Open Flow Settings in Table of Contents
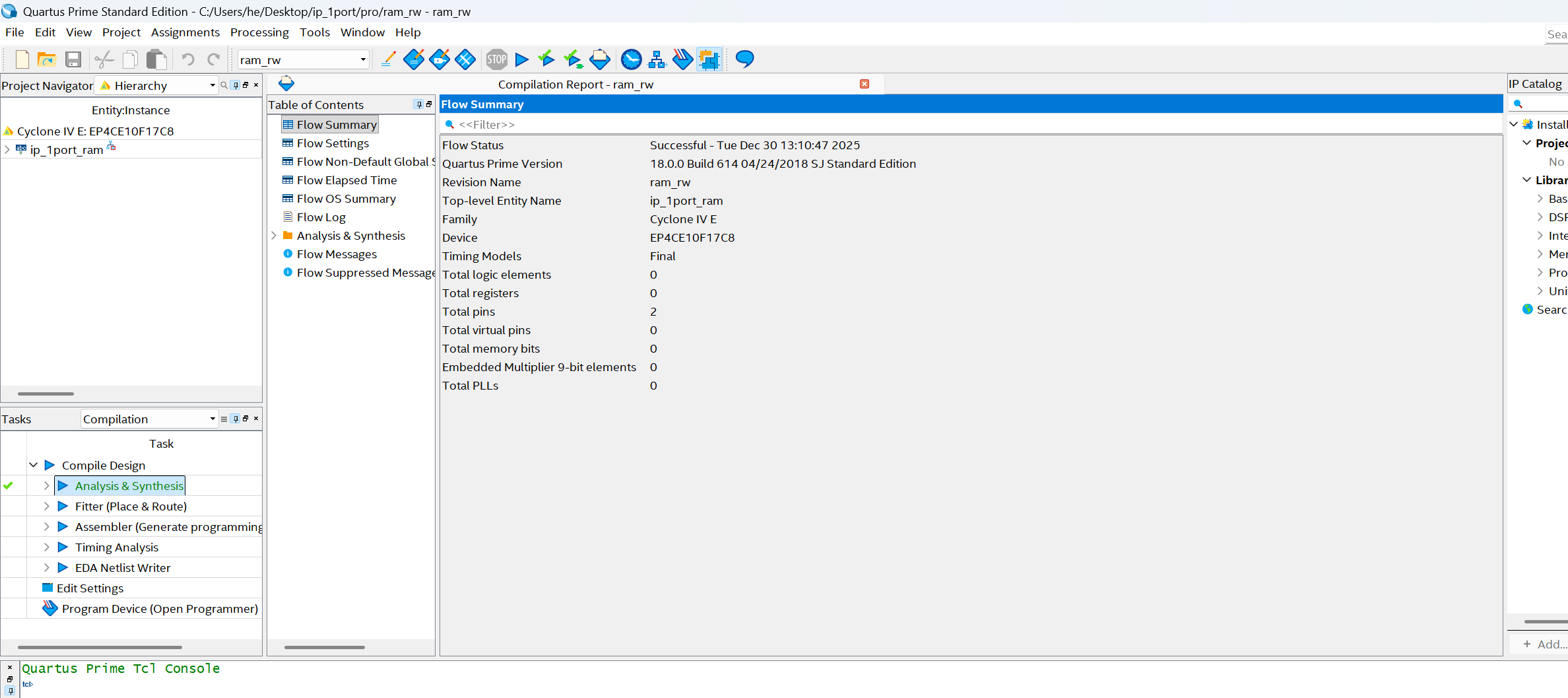Image resolution: width=1568 pixels, height=698 pixels. coord(333,143)
